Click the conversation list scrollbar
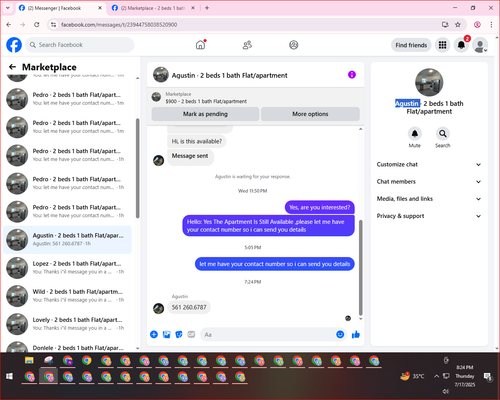This screenshot has height=400, width=500. point(138,168)
